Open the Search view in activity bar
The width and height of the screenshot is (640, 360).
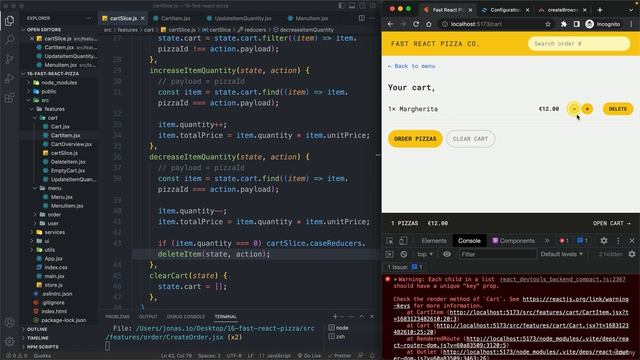9,40
